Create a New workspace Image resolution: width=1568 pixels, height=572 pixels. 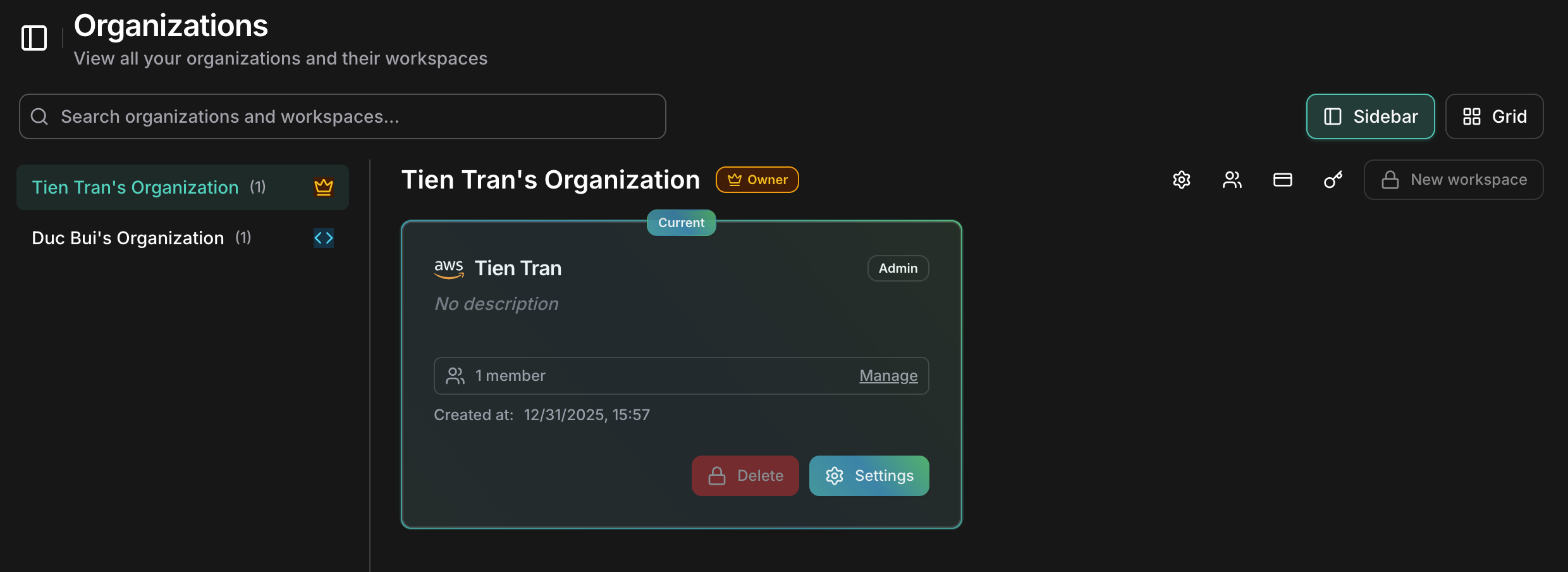(1454, 179)
